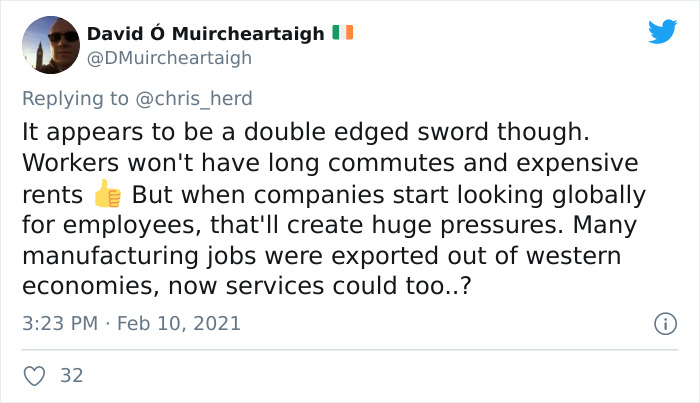Image resolution: width=700 pixels, height=403 pixels.
Task: Open tweet timestamp 3:23 PM Feb 10, 2021
Action: click(131, 324)
